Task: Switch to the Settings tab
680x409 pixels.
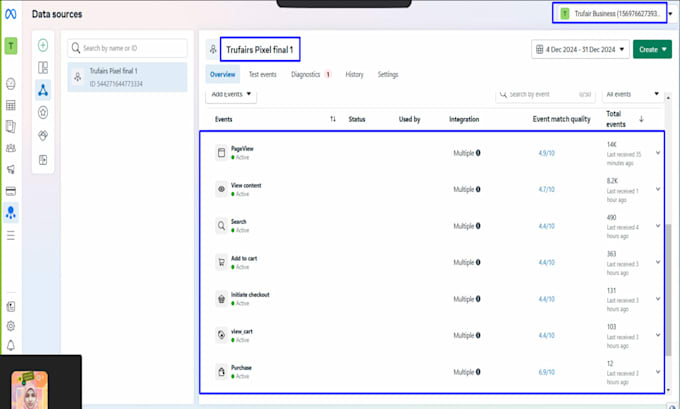Action: click(388, 75)
